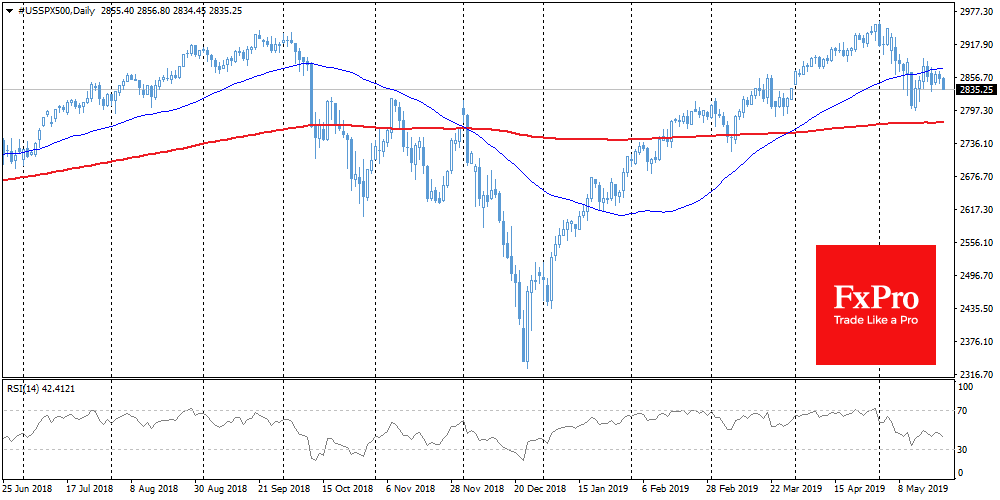Click the RSI 30 level label
The width and height of the screenshot is (1000, 500).
click(x=961, y=449)
